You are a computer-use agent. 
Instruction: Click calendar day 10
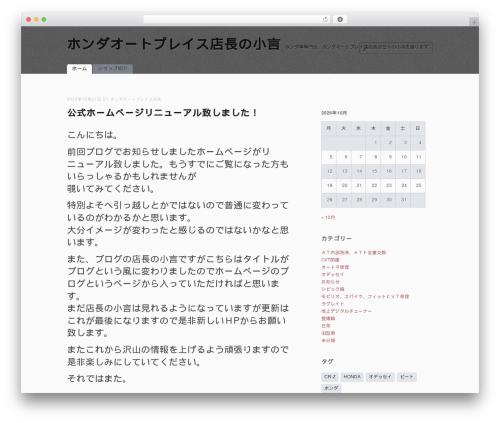pyautogui.click(x=404, y=157)
